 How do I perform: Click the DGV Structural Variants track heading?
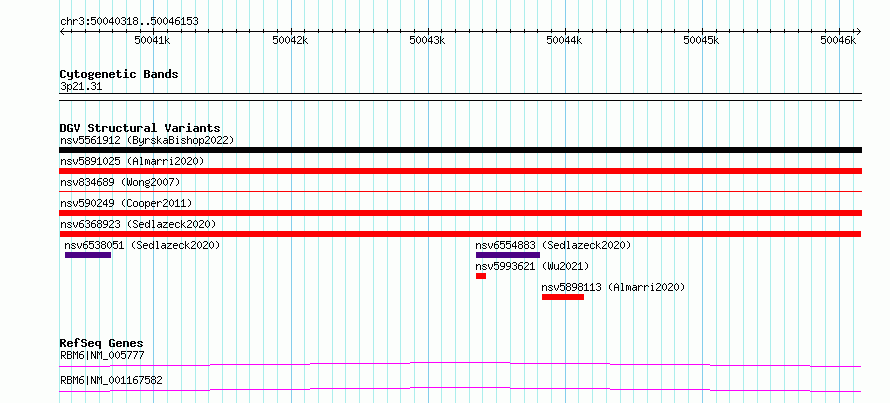tap(140, 128)
